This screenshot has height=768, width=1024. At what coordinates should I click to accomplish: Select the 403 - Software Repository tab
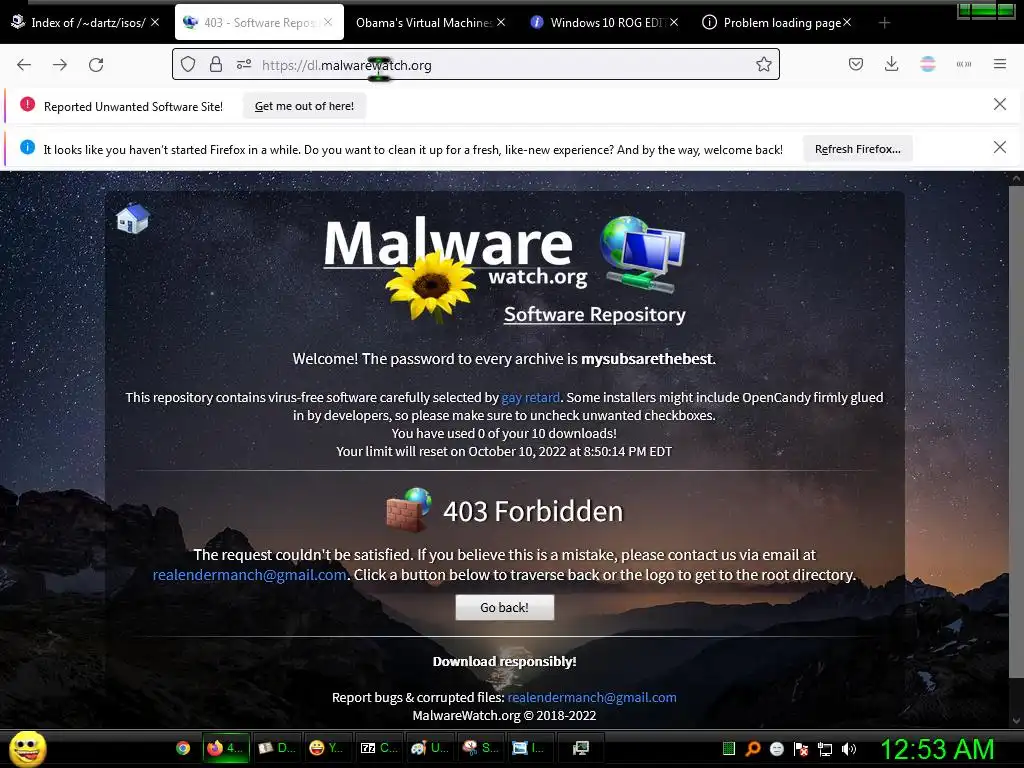pyautogui.click(x=259, y=23)
